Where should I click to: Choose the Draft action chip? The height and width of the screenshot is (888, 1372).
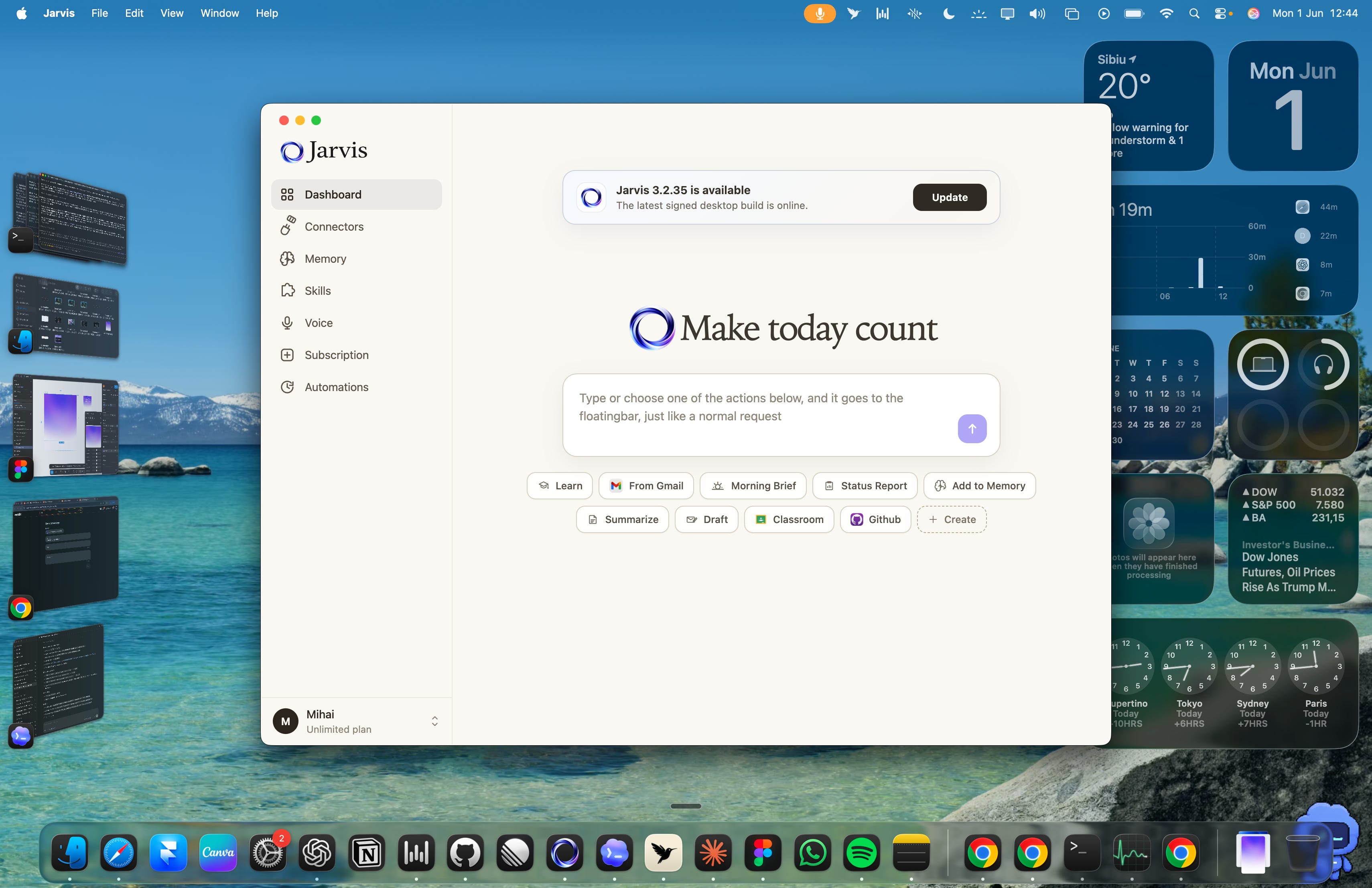(707, 519)
